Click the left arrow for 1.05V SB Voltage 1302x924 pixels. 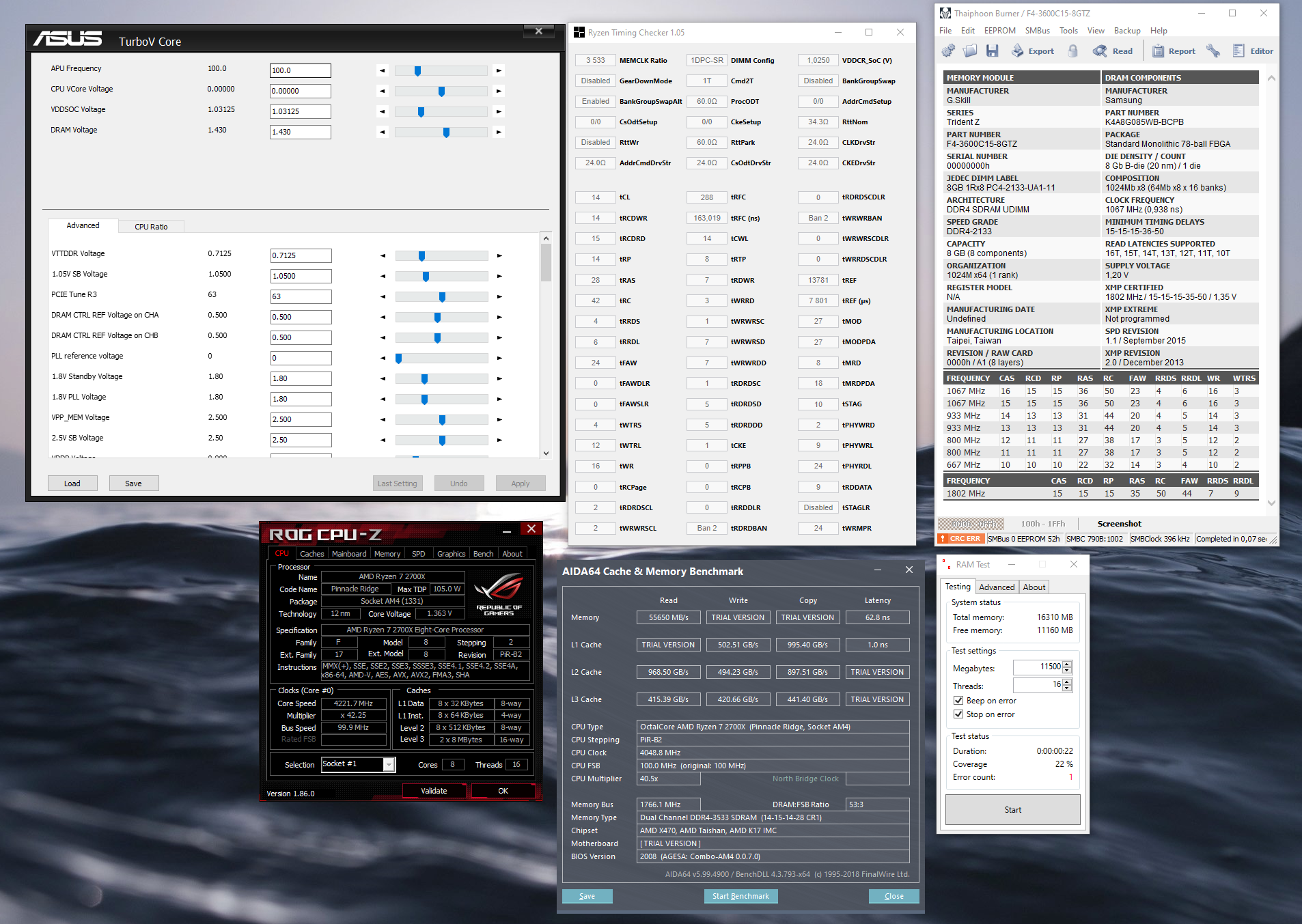click(x=383, y=276)
